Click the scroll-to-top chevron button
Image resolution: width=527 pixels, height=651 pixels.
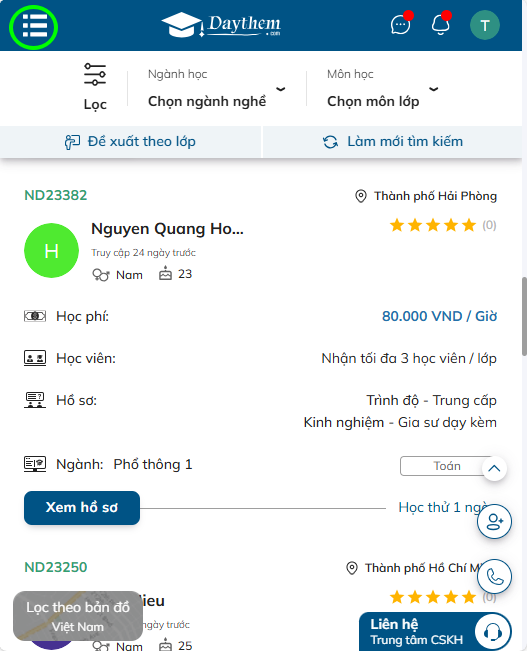point(494,469)
